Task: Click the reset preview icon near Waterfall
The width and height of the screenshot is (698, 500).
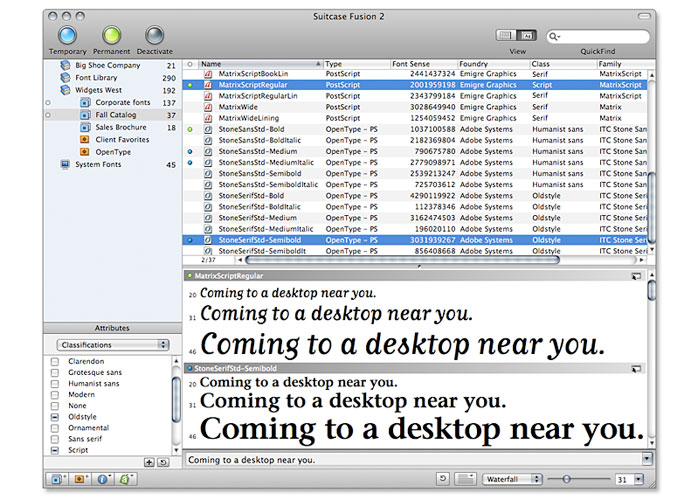Action: click(x=443, y=479)
